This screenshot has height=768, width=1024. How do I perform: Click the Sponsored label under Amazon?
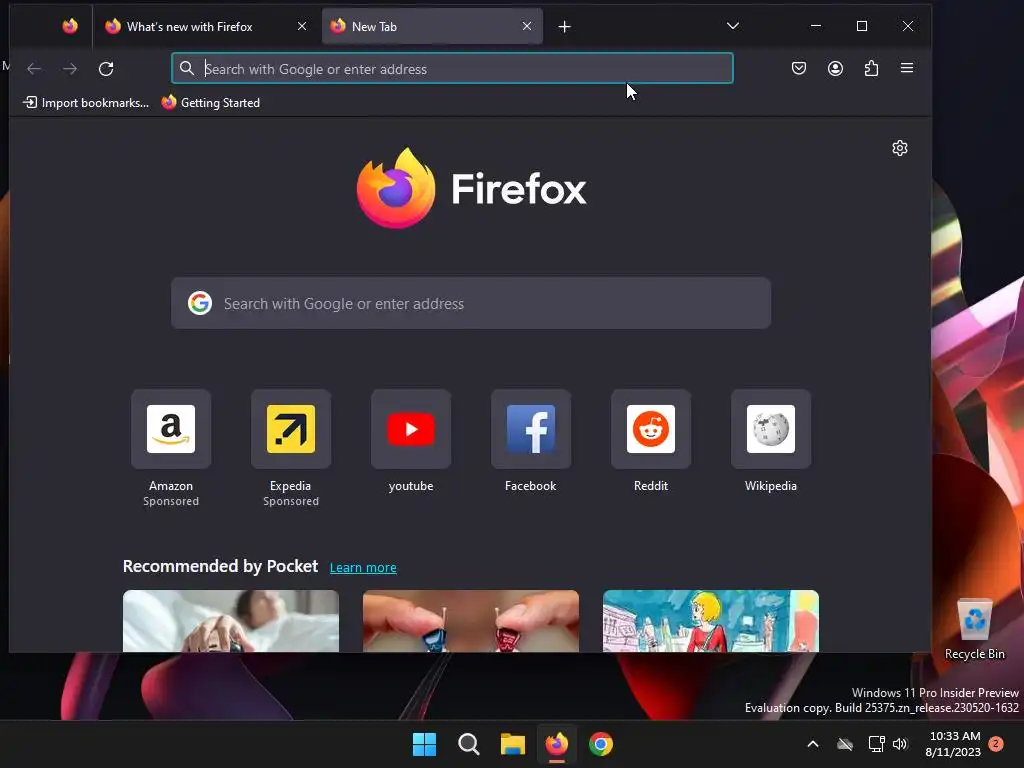click(171, 502)
